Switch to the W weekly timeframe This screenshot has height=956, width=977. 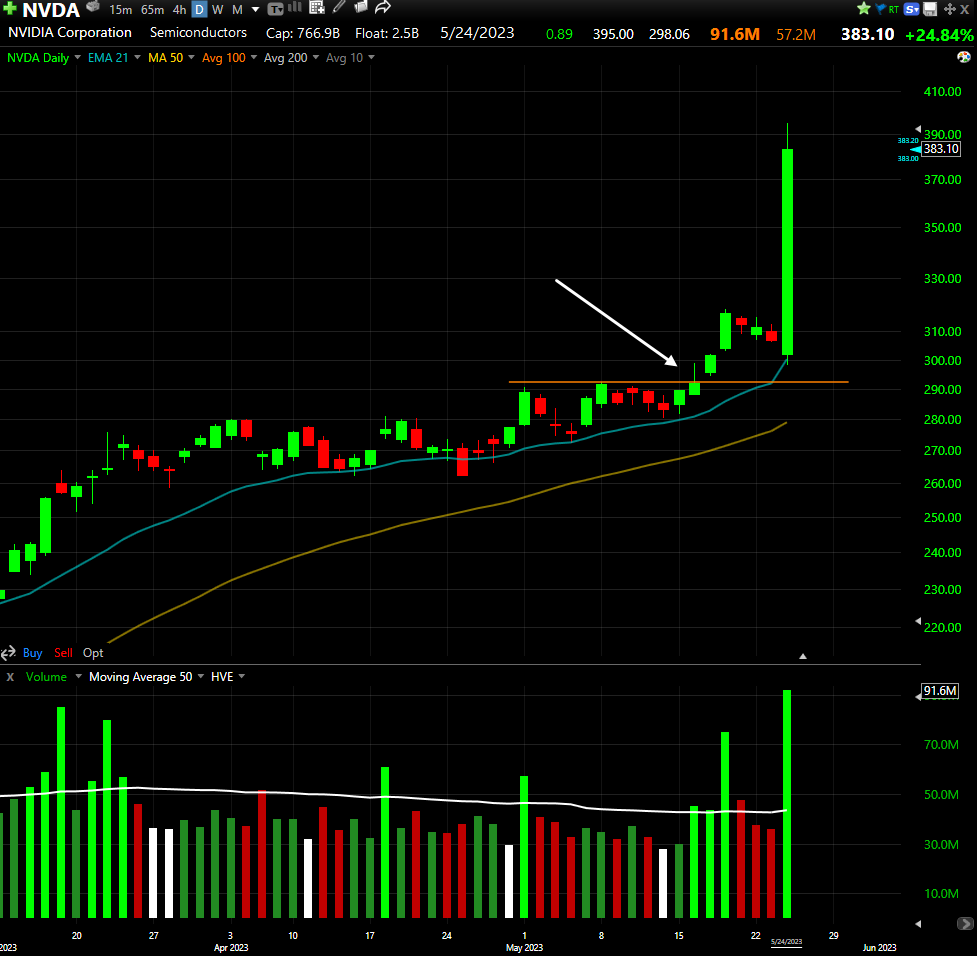[217, 9]
